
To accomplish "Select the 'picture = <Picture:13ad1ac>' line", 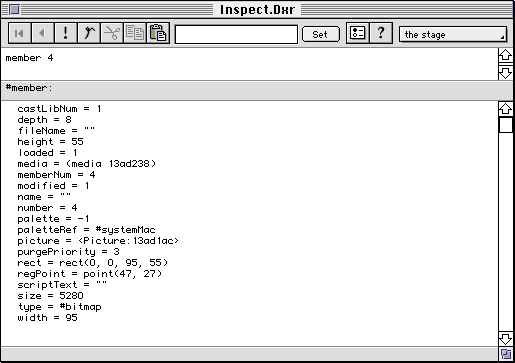I will 98,241.
